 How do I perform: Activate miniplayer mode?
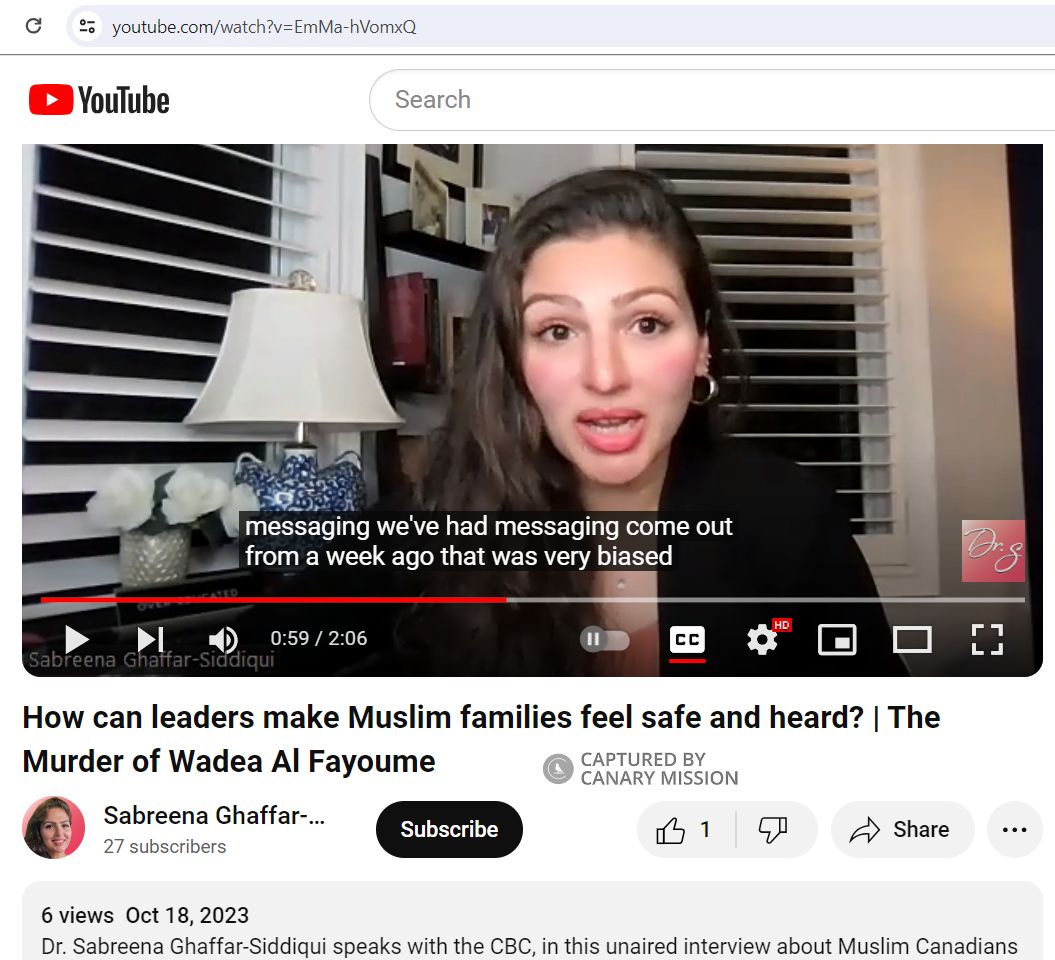pos(837,640)
